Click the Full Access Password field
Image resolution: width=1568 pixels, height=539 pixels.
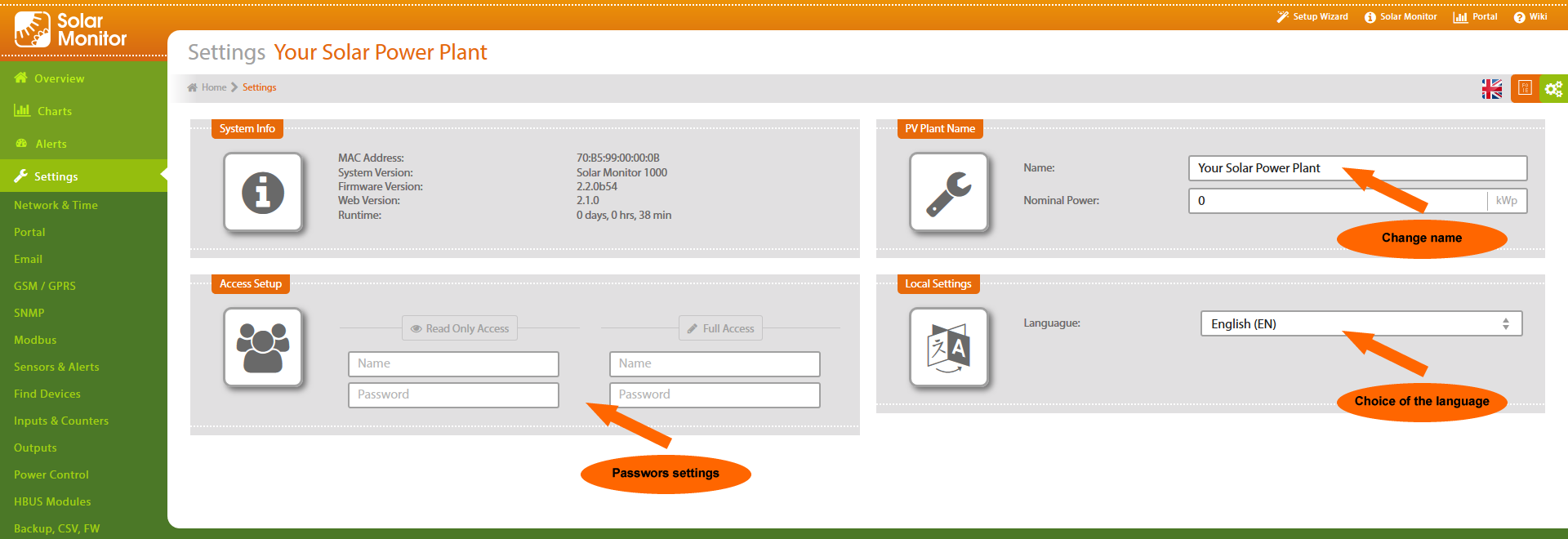click(x=714, y=395)
